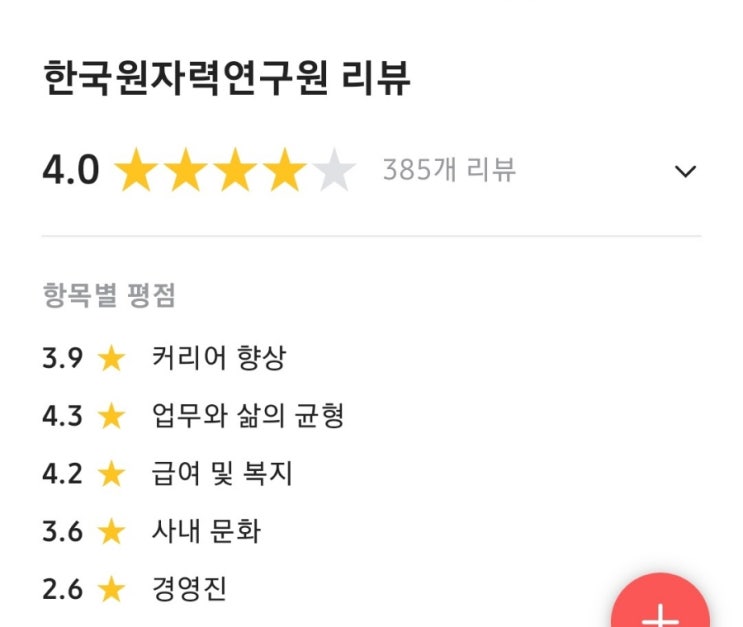Click the star next to 경영진
The image size is (743, 627).
pos(111,589)
